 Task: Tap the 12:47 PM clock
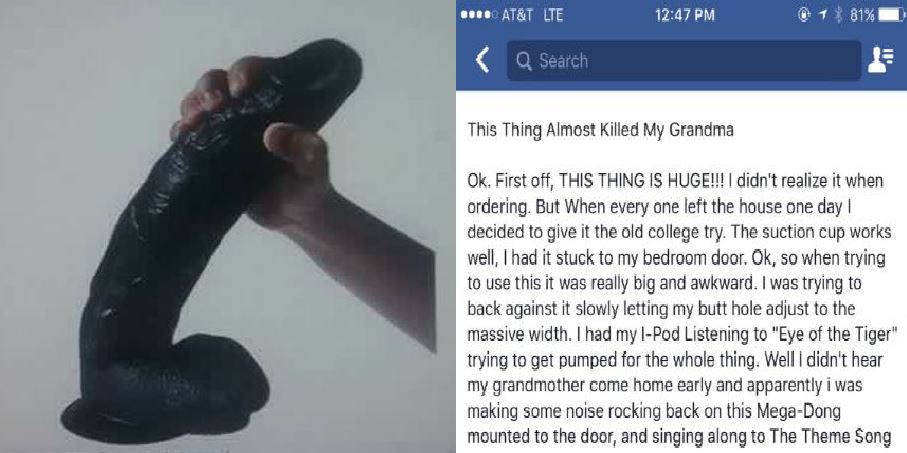(x=684, y=15)
